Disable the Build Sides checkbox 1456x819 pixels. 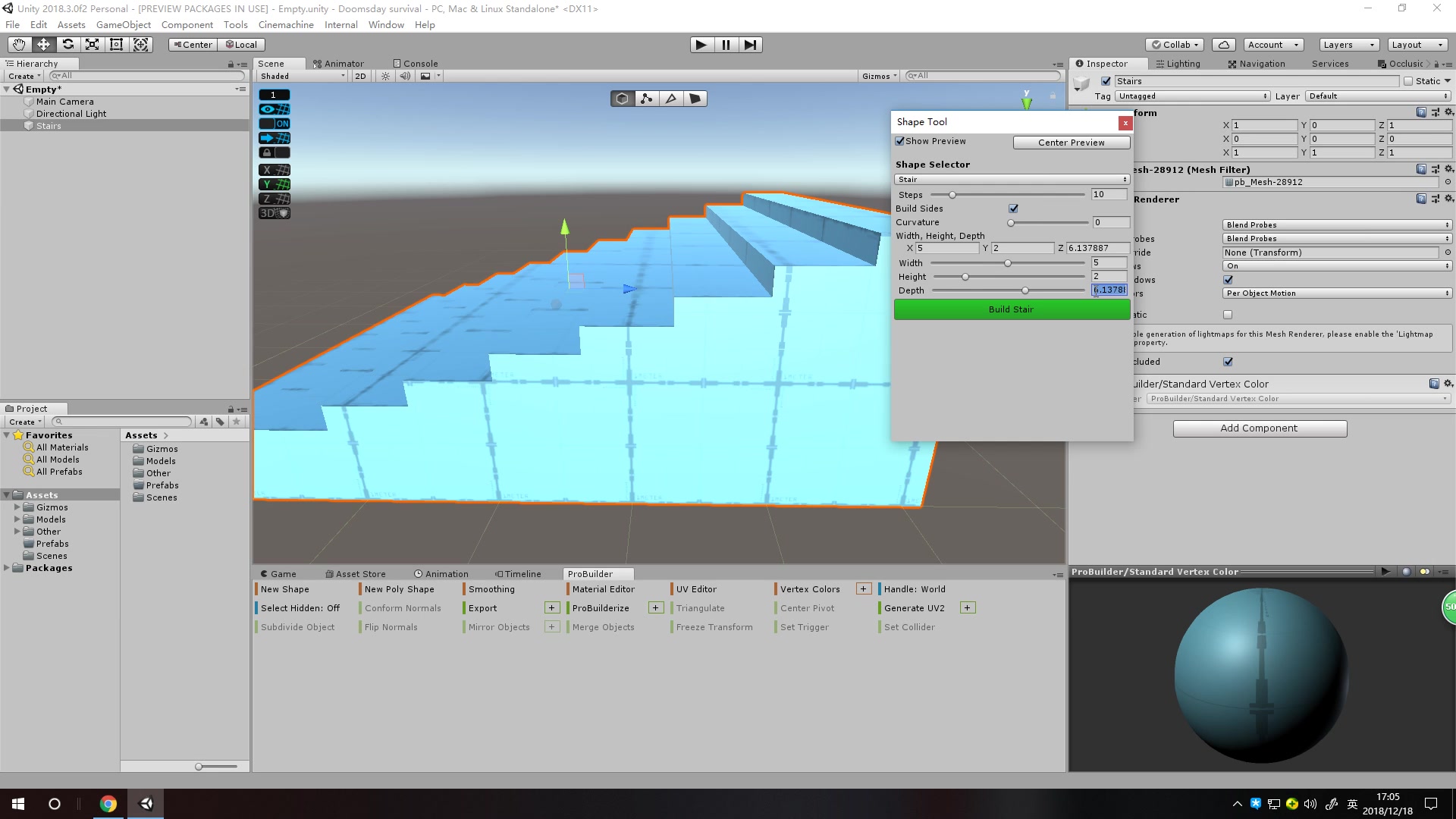1014,208
